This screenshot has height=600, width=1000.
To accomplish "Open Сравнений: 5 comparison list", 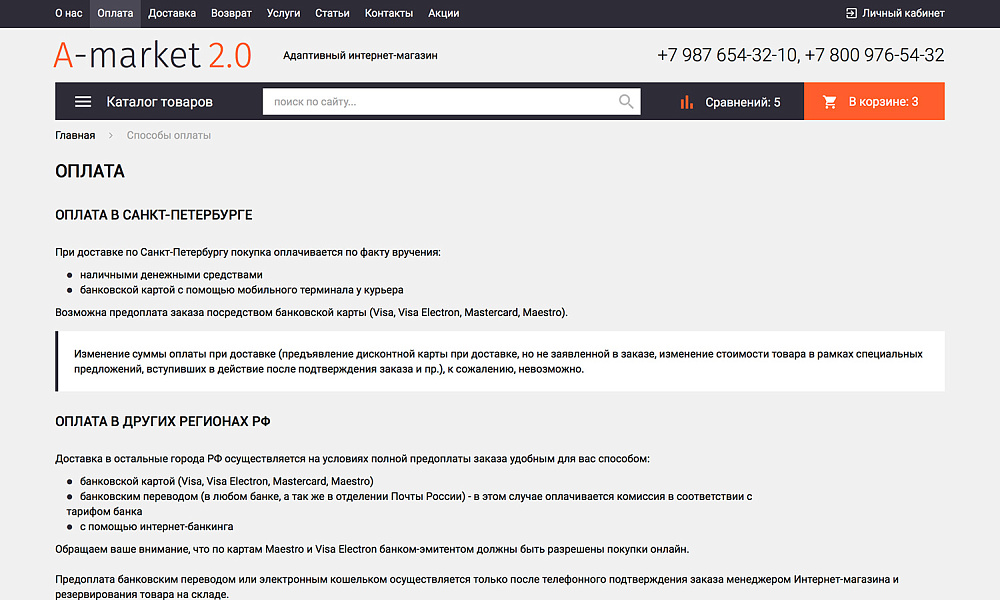I will (742, 101).
